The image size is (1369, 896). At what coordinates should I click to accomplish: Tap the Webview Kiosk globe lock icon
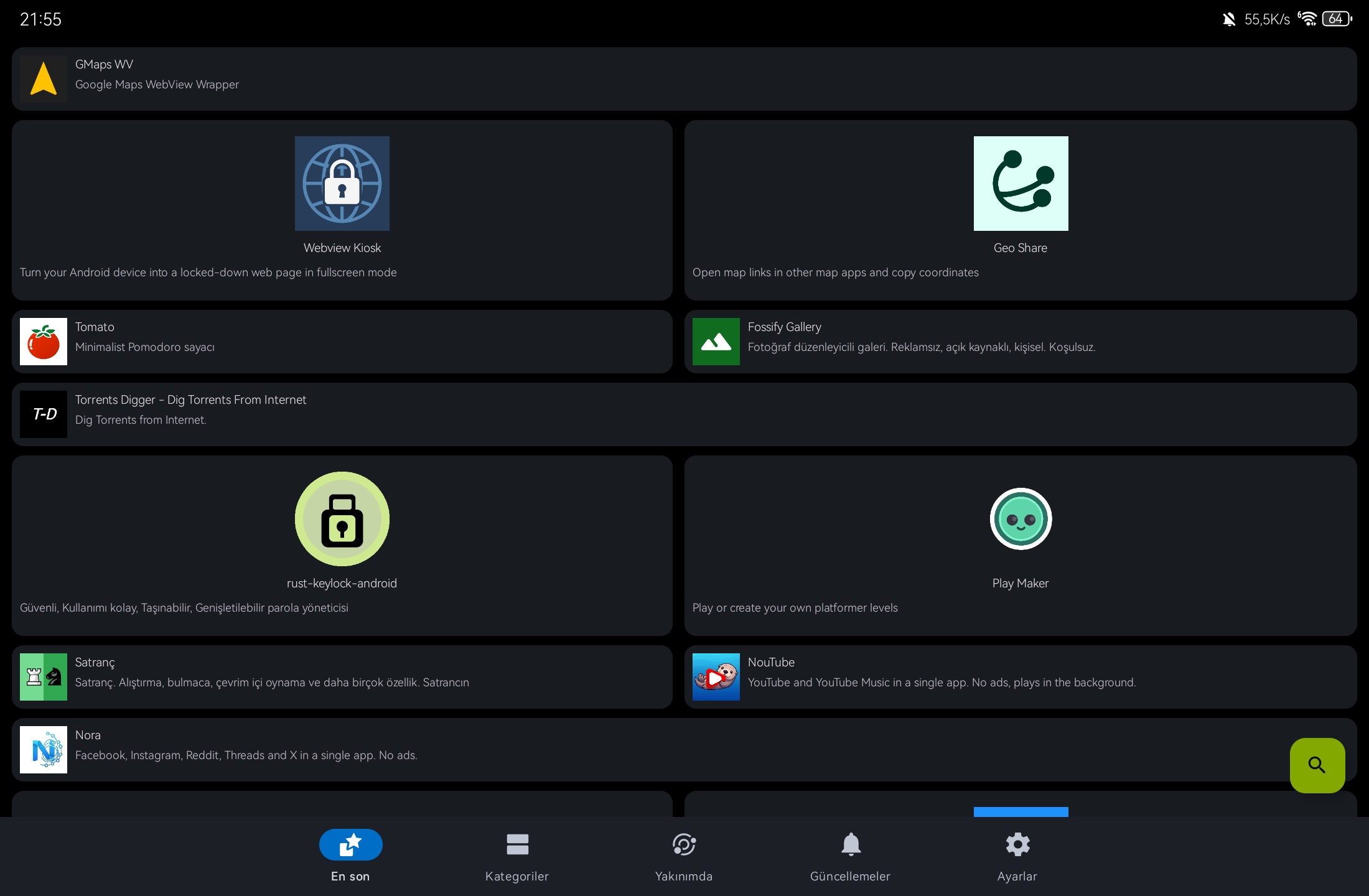click(342, 184)
